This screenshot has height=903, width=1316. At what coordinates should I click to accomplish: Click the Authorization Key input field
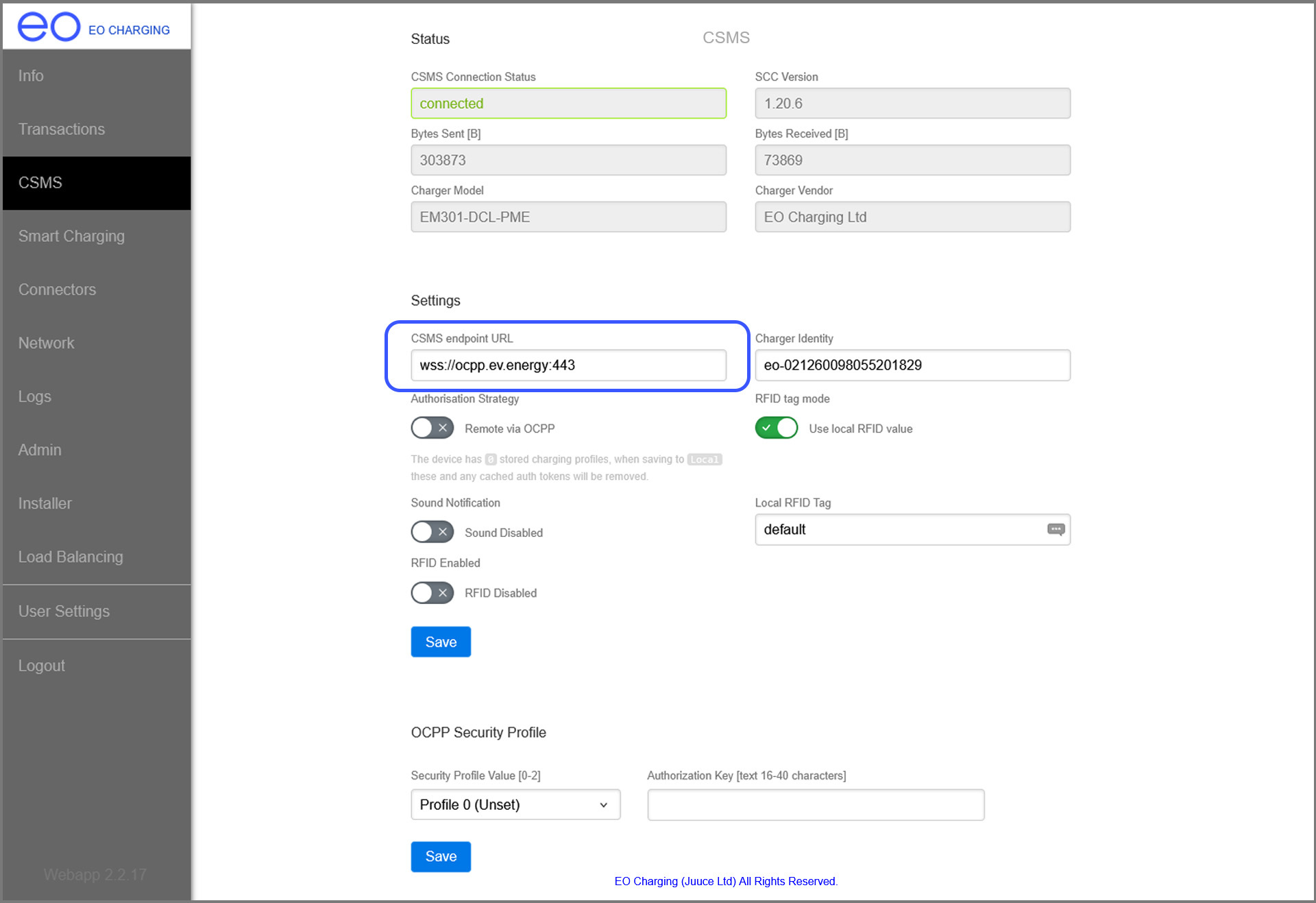pyautogui.click(x=816, y=804)
